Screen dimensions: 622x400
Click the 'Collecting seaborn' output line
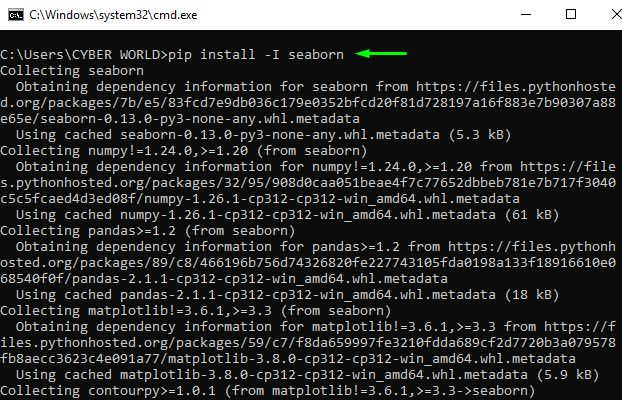pos(72,71)
